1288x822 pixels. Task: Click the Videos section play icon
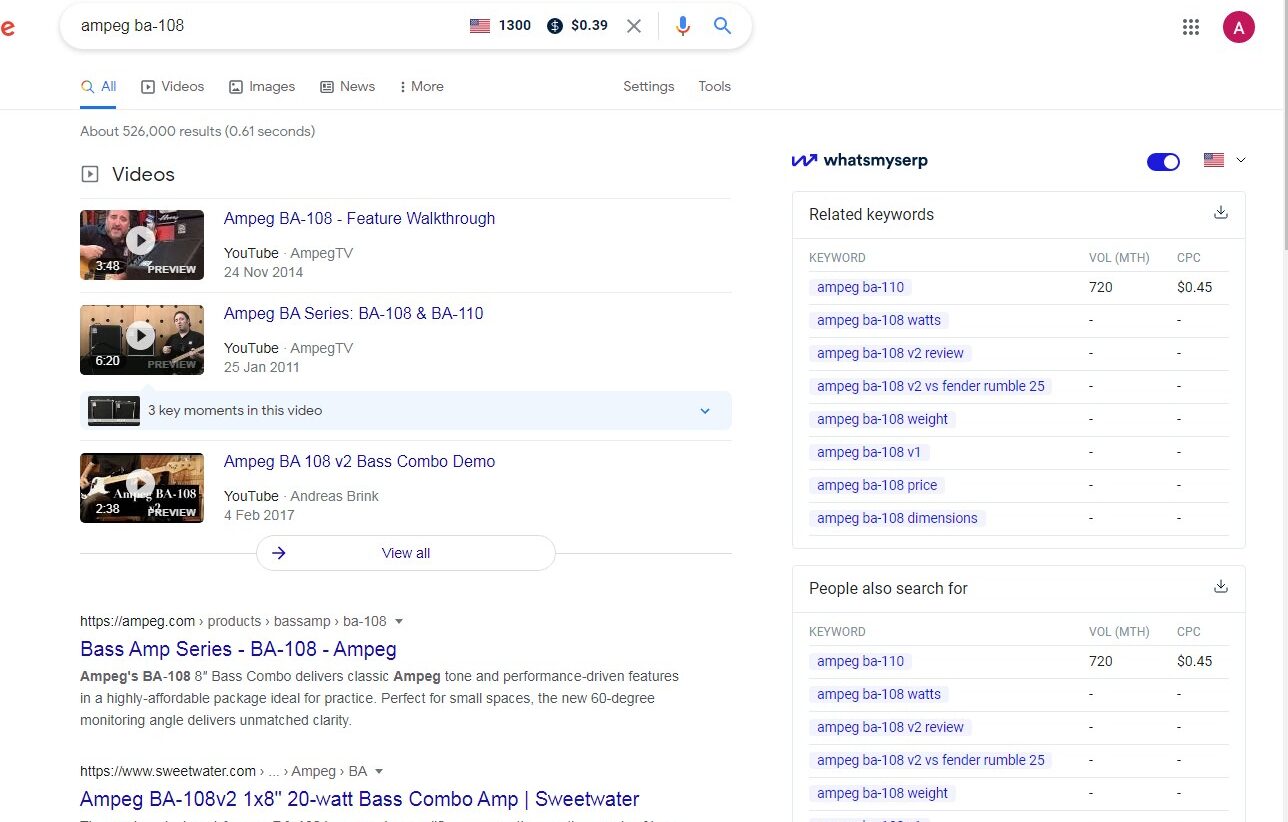click(x=90, y=174)
